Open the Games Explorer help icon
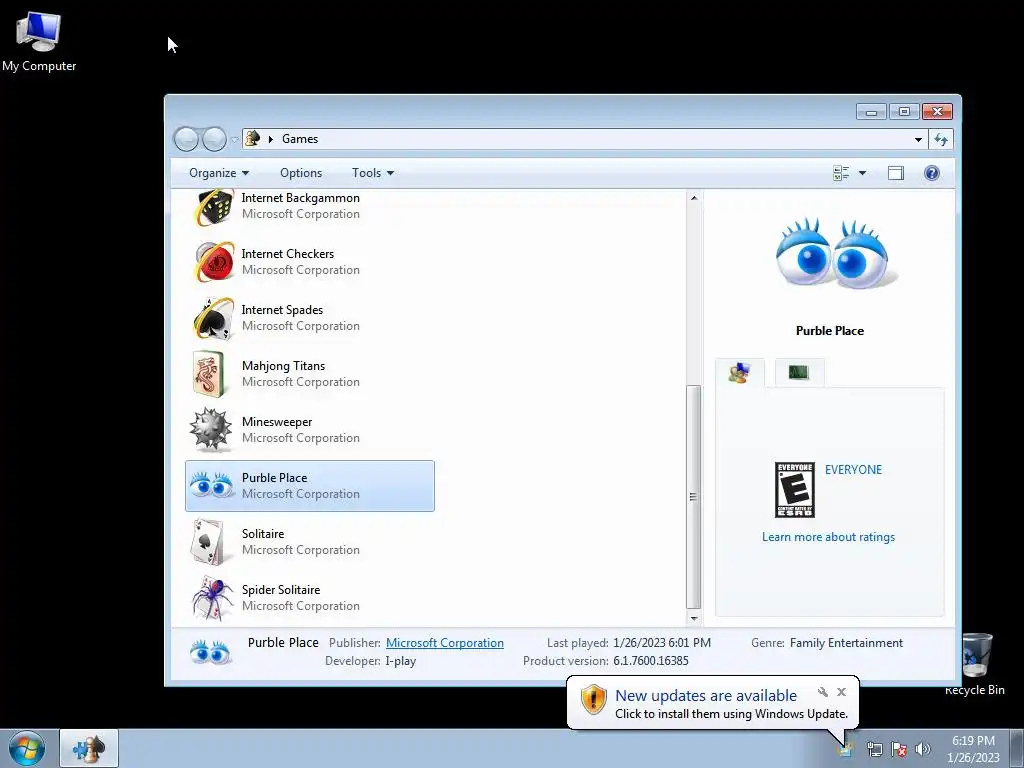 pyautogui.click(x=932, y=172)
